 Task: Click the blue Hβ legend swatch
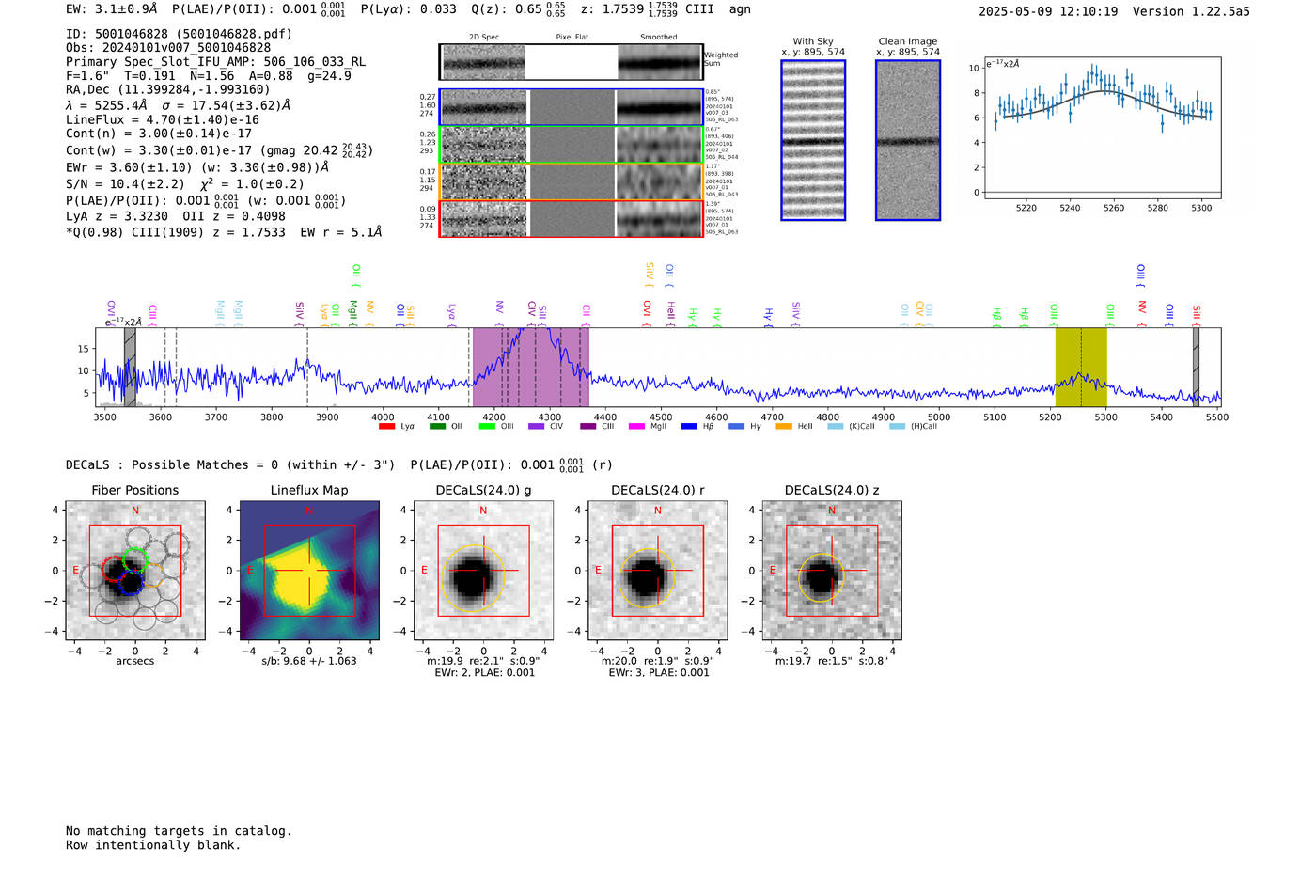pos(689,427)
